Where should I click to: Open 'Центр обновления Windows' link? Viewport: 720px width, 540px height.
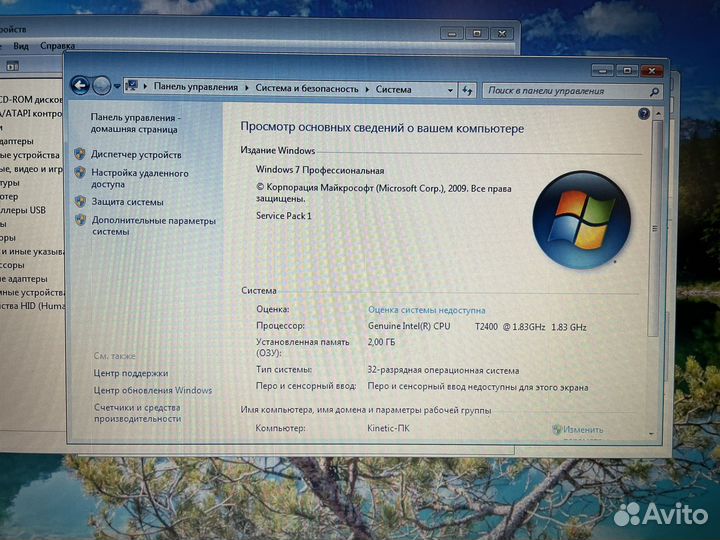pyautogui.click(x=153, y=390)
